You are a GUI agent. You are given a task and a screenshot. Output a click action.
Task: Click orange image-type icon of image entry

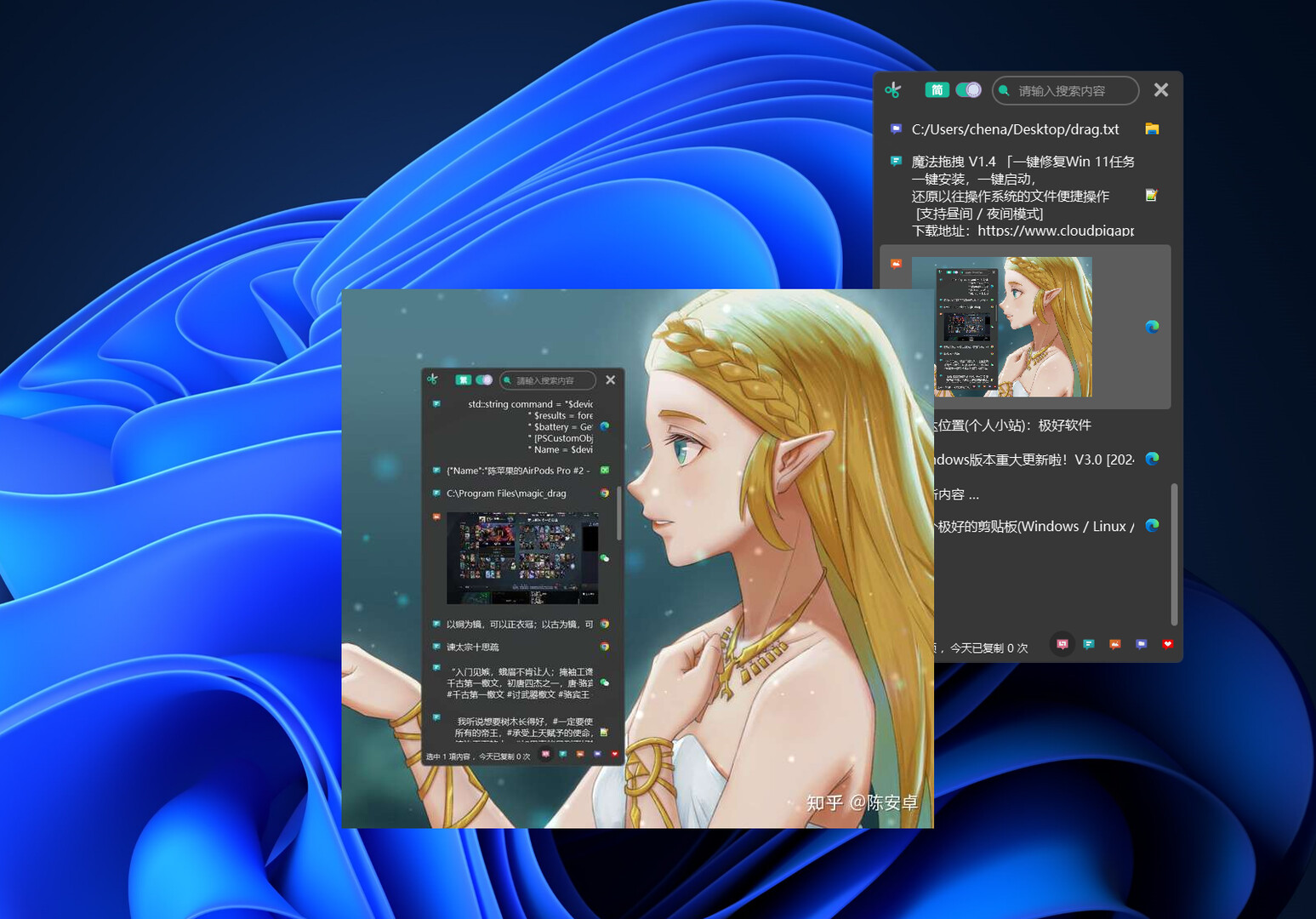pyautogui.click(x=896, y=264)
